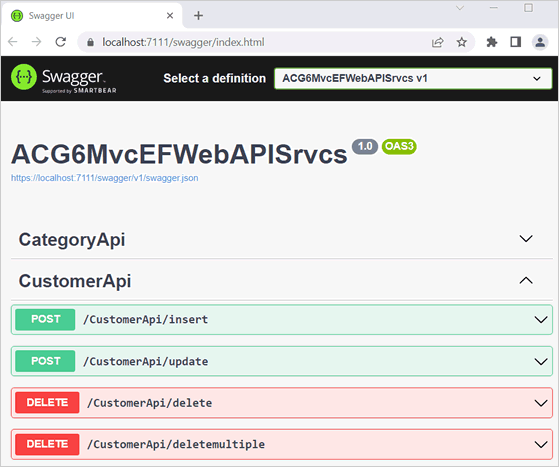Open the new tab plus button
Screen dimensions: 559x467
click(x=198, y=16)
